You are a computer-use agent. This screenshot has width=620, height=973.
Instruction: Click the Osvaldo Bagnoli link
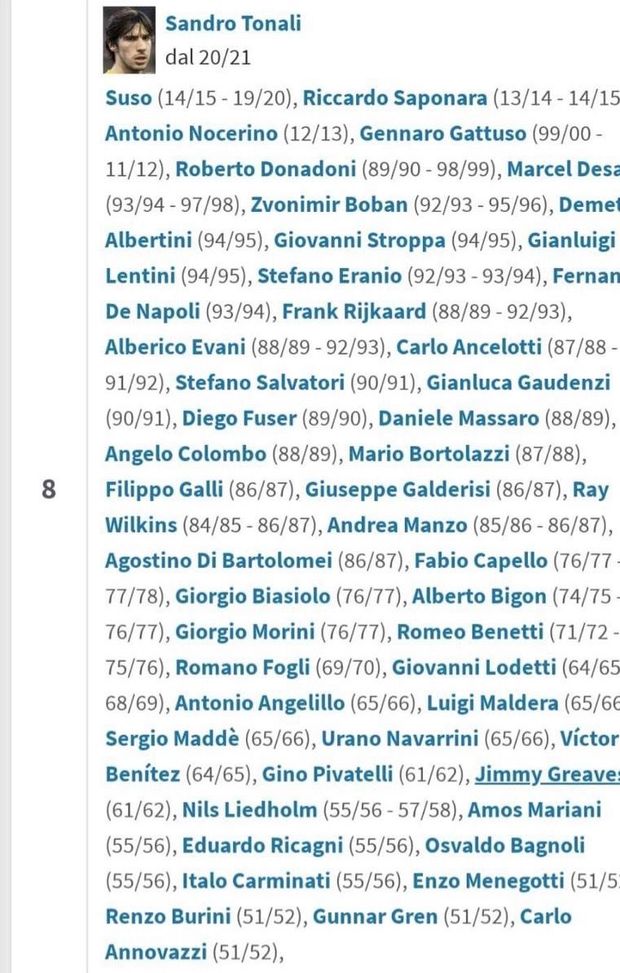[x=505, y=845]
